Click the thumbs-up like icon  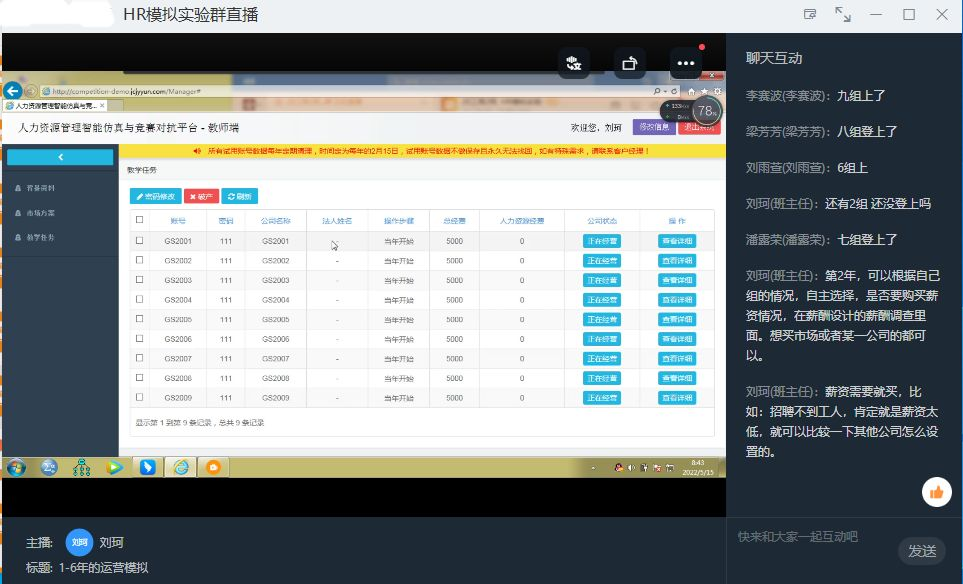(937, 491)
